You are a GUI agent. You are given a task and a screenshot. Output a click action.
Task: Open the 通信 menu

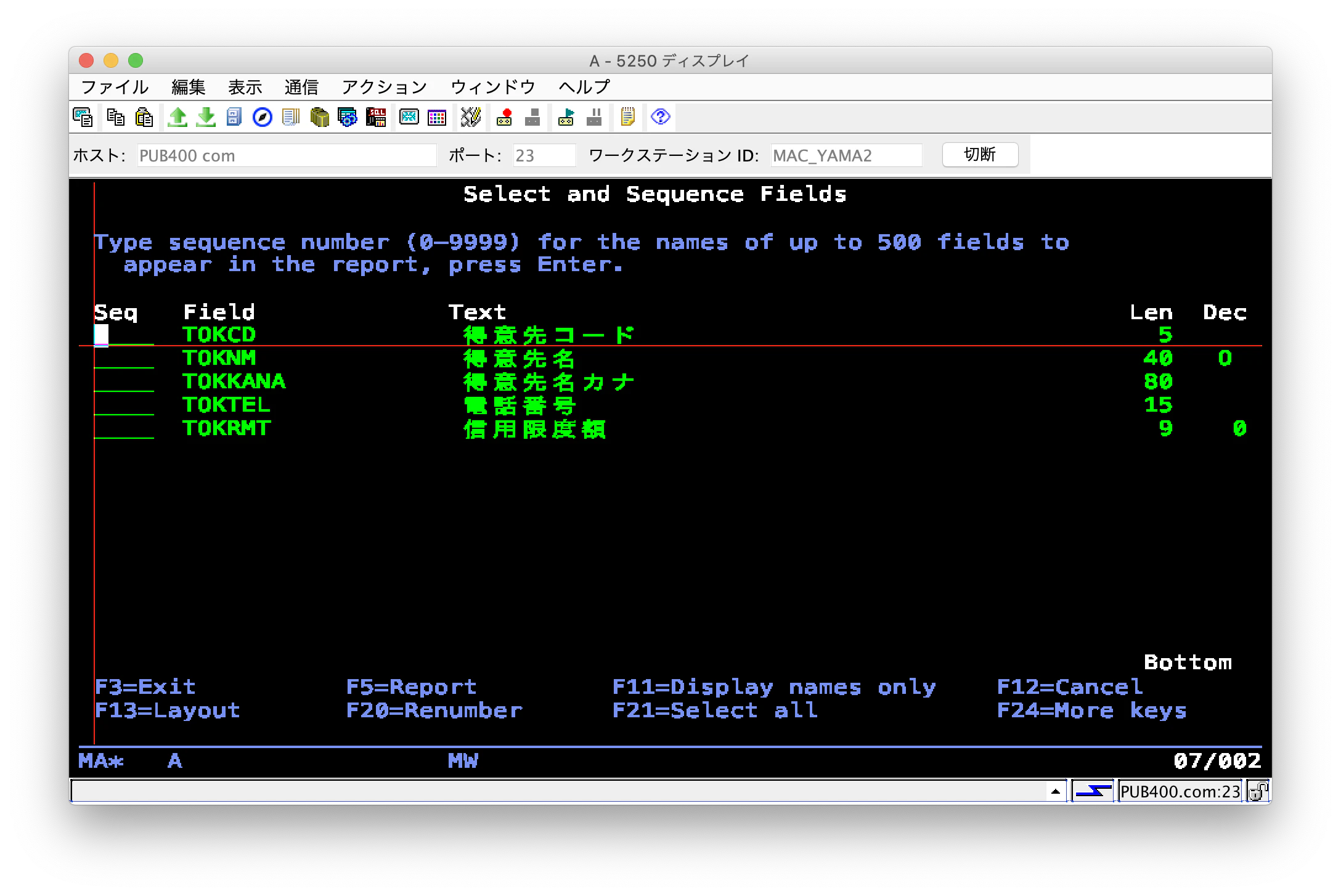tap(301, 88)
